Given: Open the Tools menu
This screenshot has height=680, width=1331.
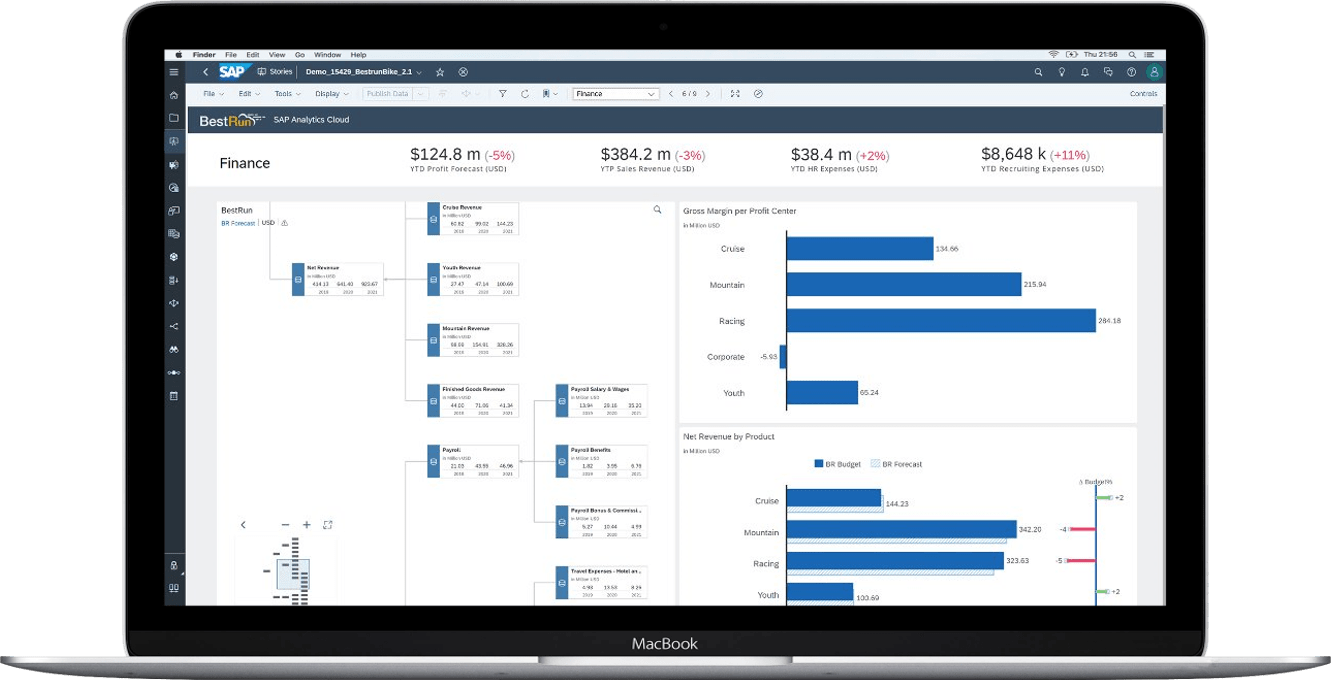Looking at the screenshot, I should (x=286, y=94).
